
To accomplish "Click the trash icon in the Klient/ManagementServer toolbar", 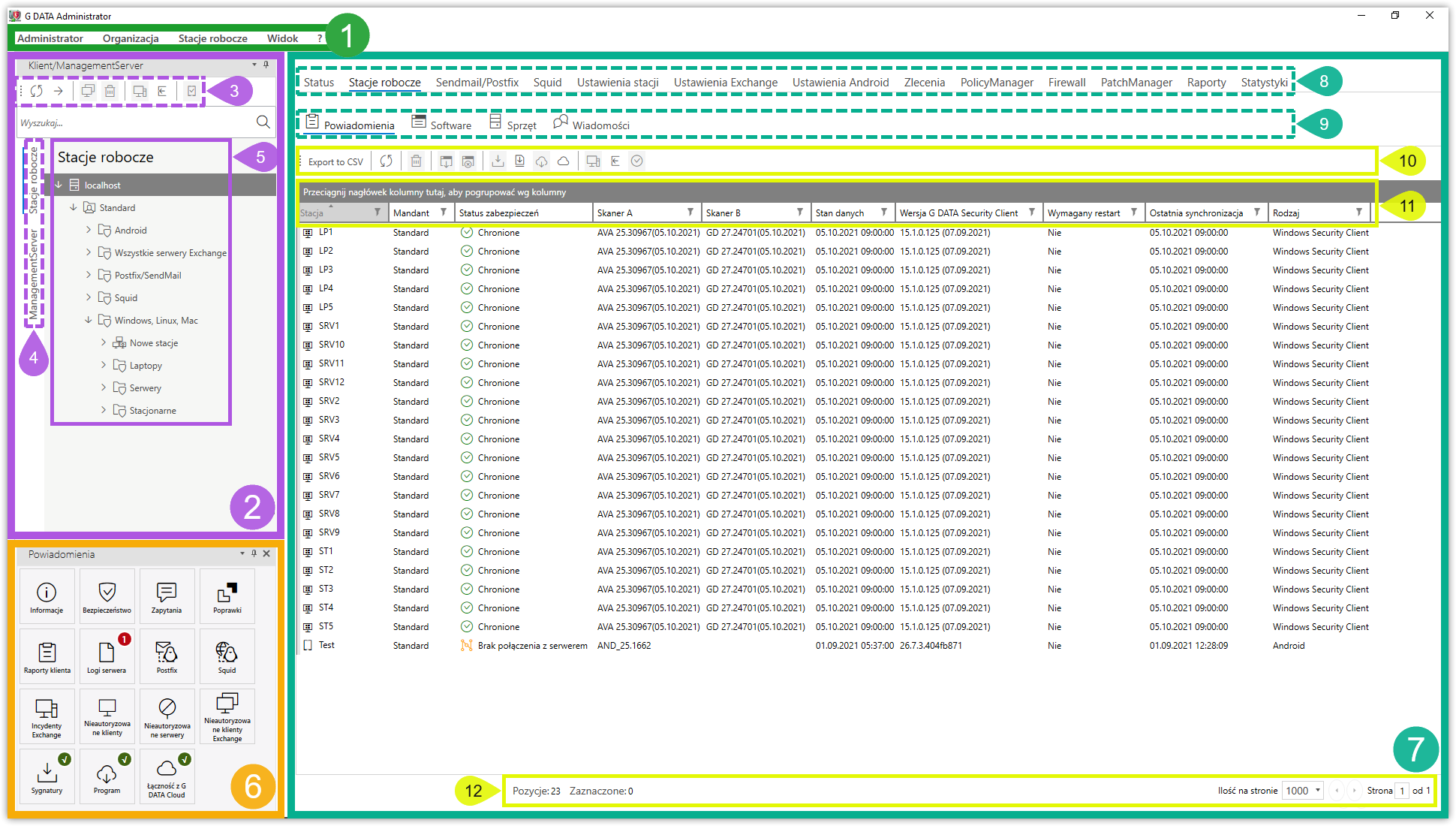I will pyautogui.click(x=110, y=91).
